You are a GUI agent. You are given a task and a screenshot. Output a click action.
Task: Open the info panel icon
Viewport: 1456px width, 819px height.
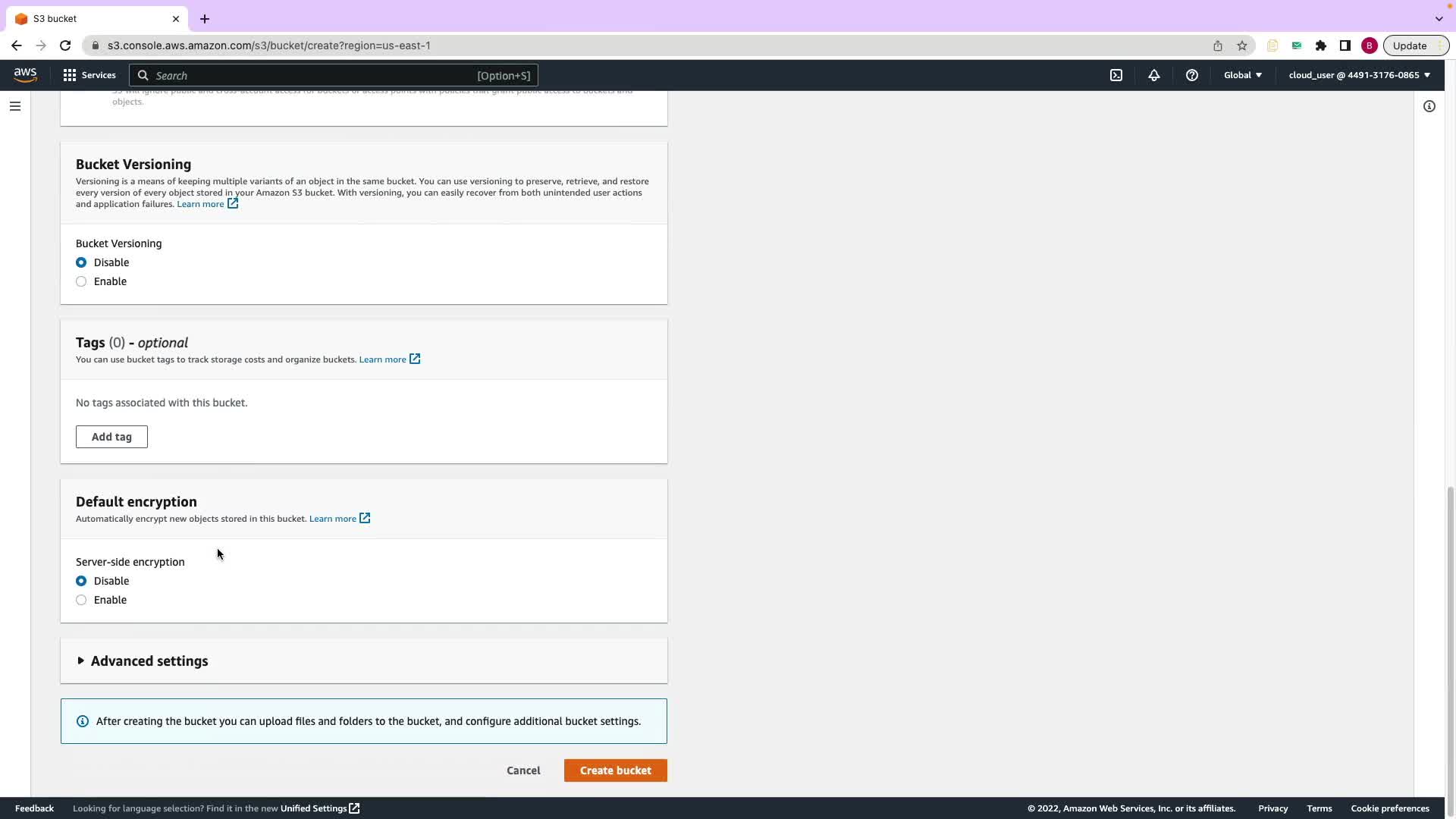(x=1429, y=106)
